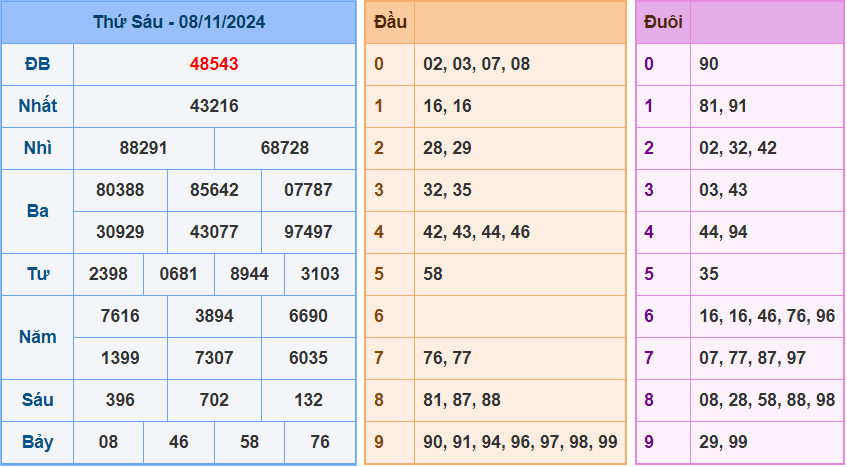847x467 pixels.
Task: Select fourth prize number 0681
Action: tap(178, 274)
